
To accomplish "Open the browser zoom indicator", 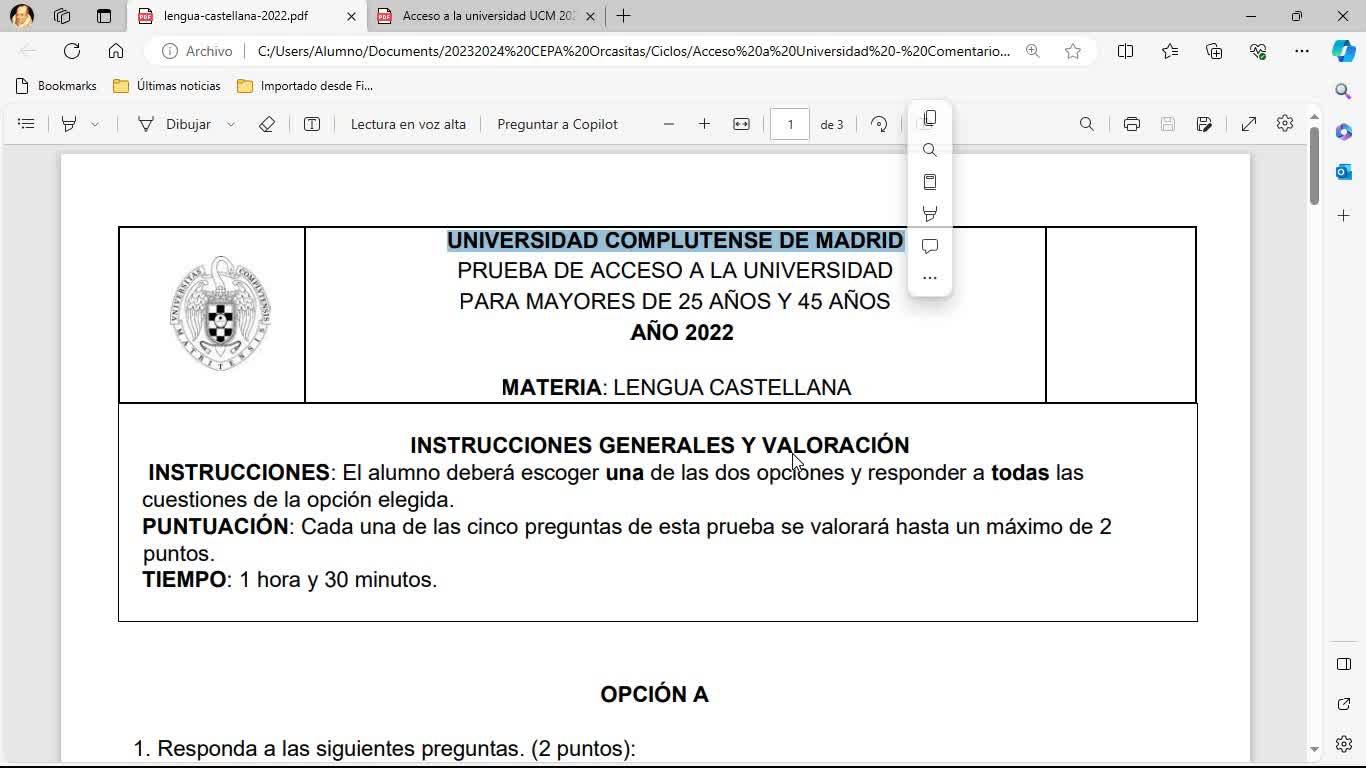I will (1033, 51).
